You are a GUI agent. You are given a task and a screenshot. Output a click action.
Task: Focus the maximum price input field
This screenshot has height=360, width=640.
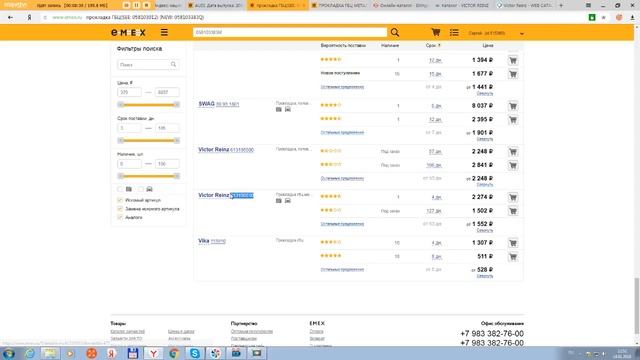167,92
